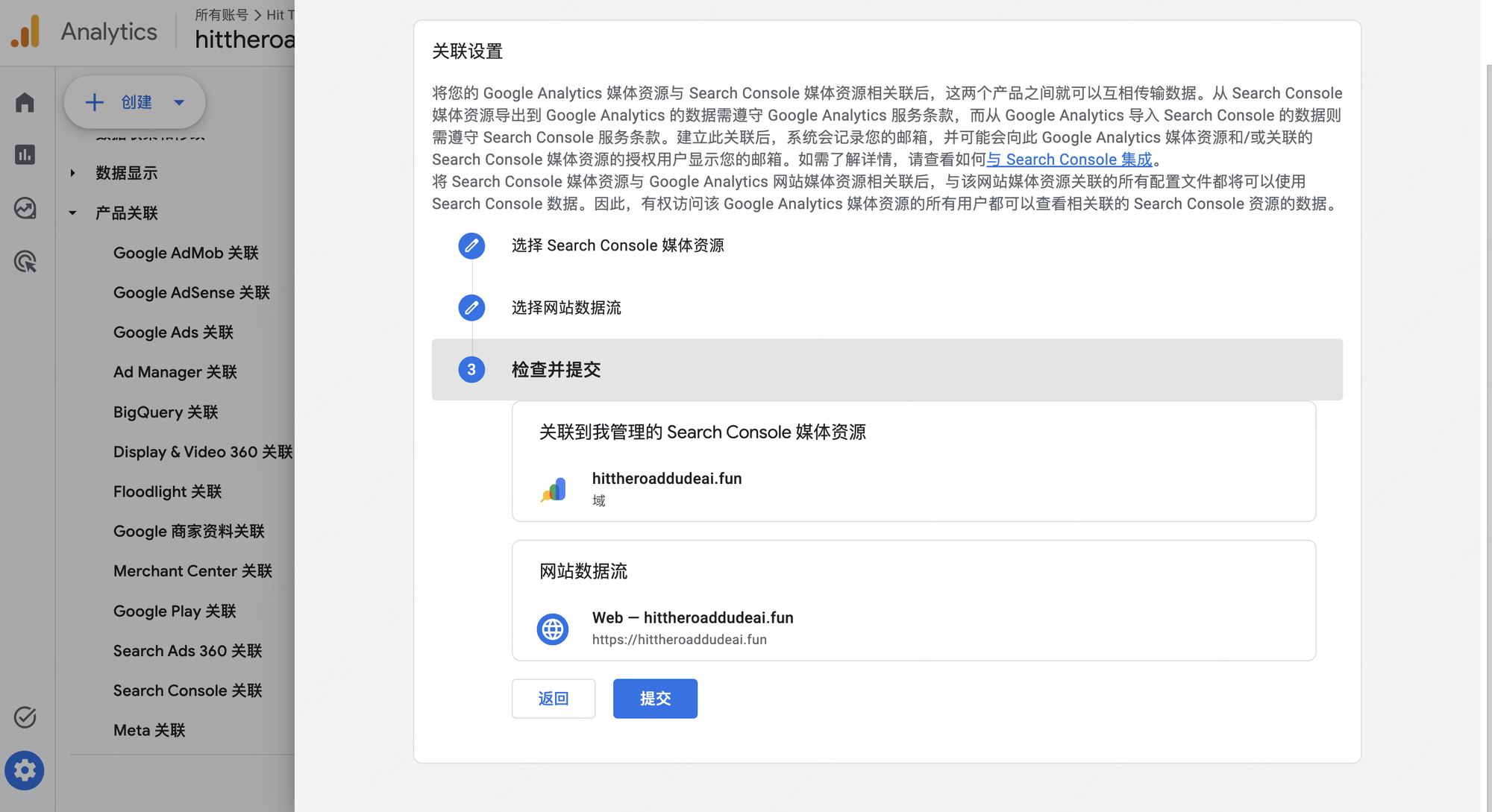The width and height of the screenshot is (1492, 812).
Task: Open Display & Video 360 关联
Action: pyautogui.click(x=203, y=451)
